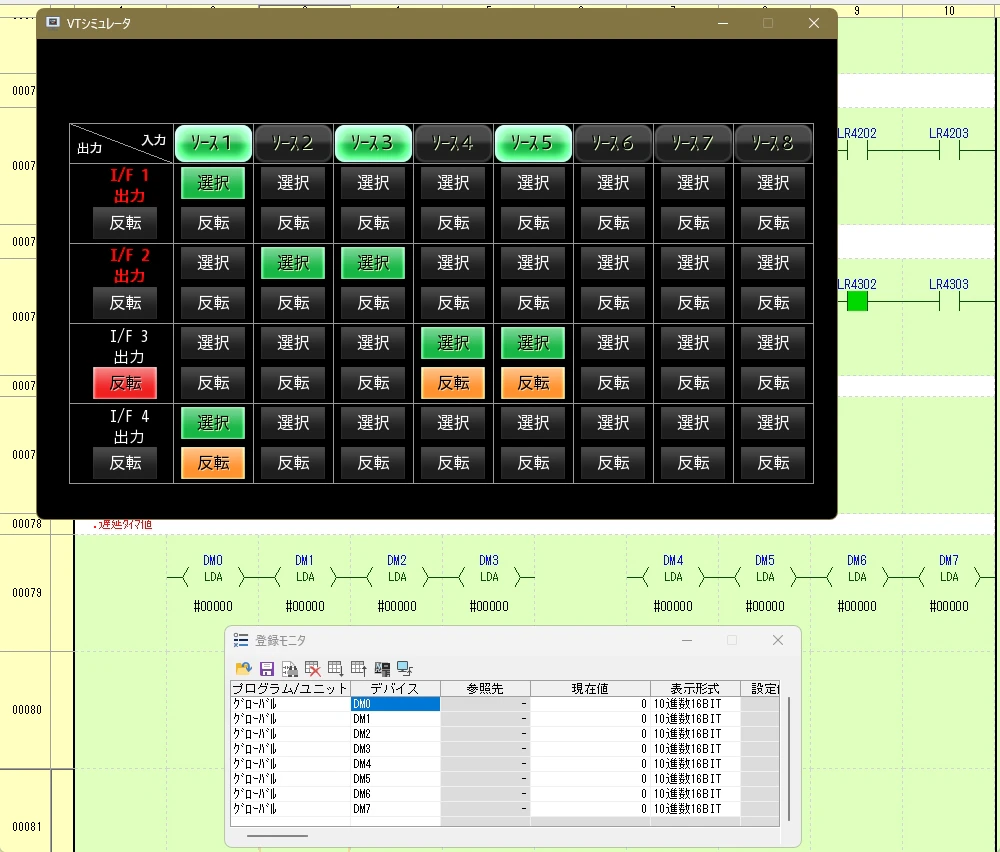Toggle ソース8 input button
1000x852 pixels.
coord(773,143)
